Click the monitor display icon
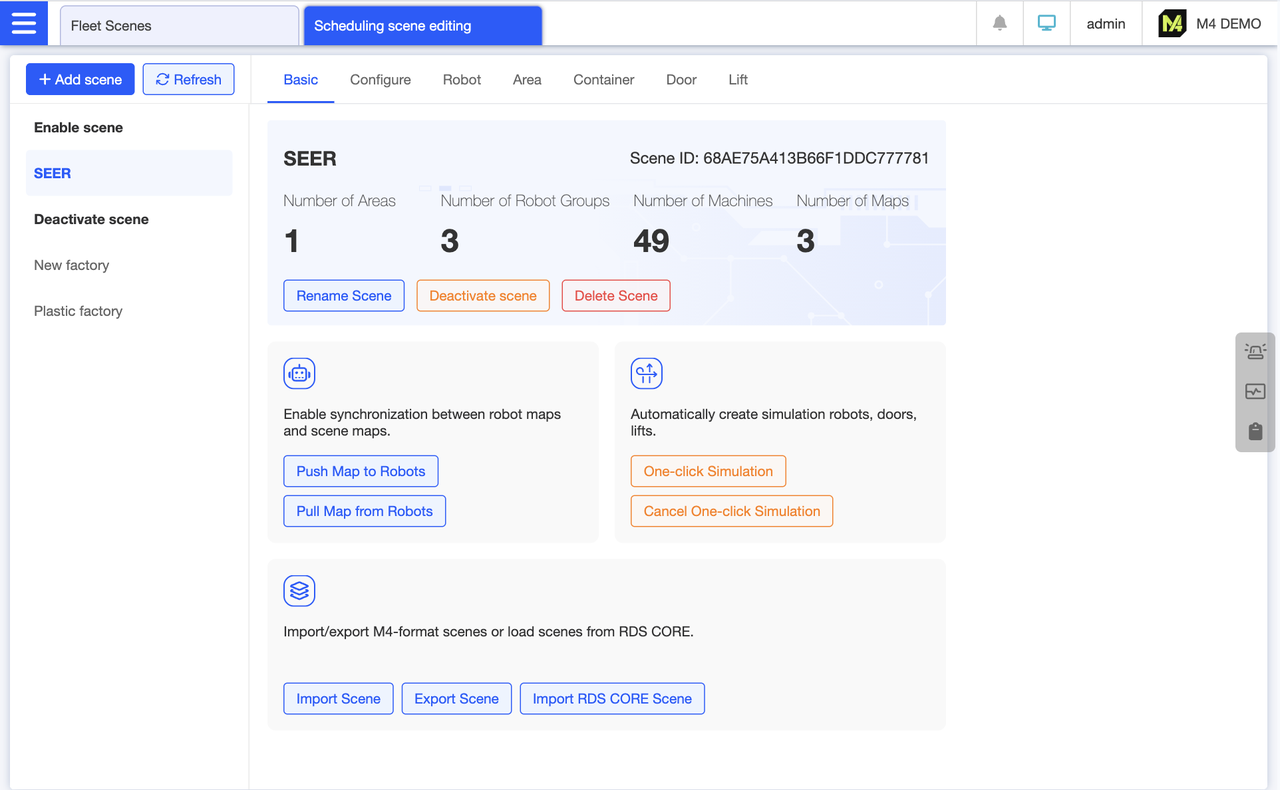 tap(1046, 23)
